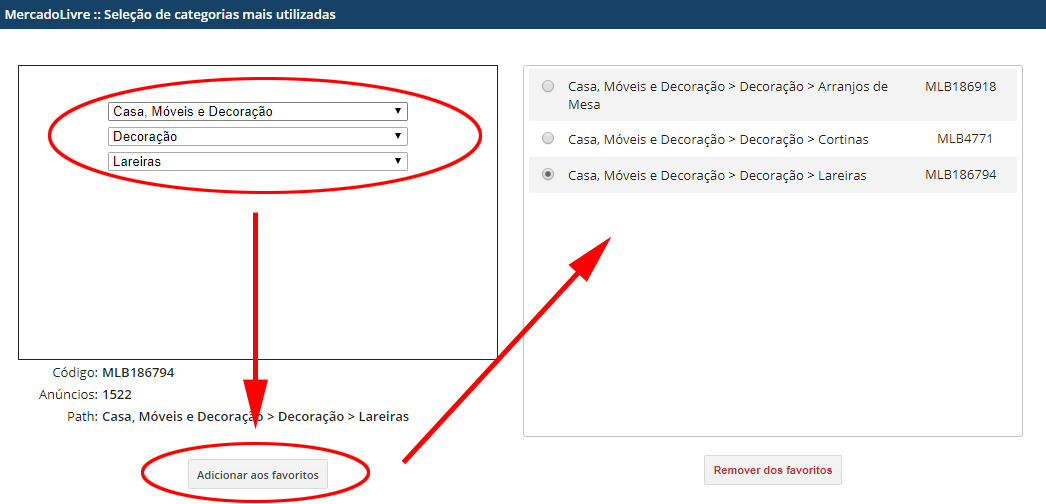Open the 'Casa, Móveis e Decoração' category dropdown
The height and width of the screenshot is (504, 1046).
pos(257,111)
